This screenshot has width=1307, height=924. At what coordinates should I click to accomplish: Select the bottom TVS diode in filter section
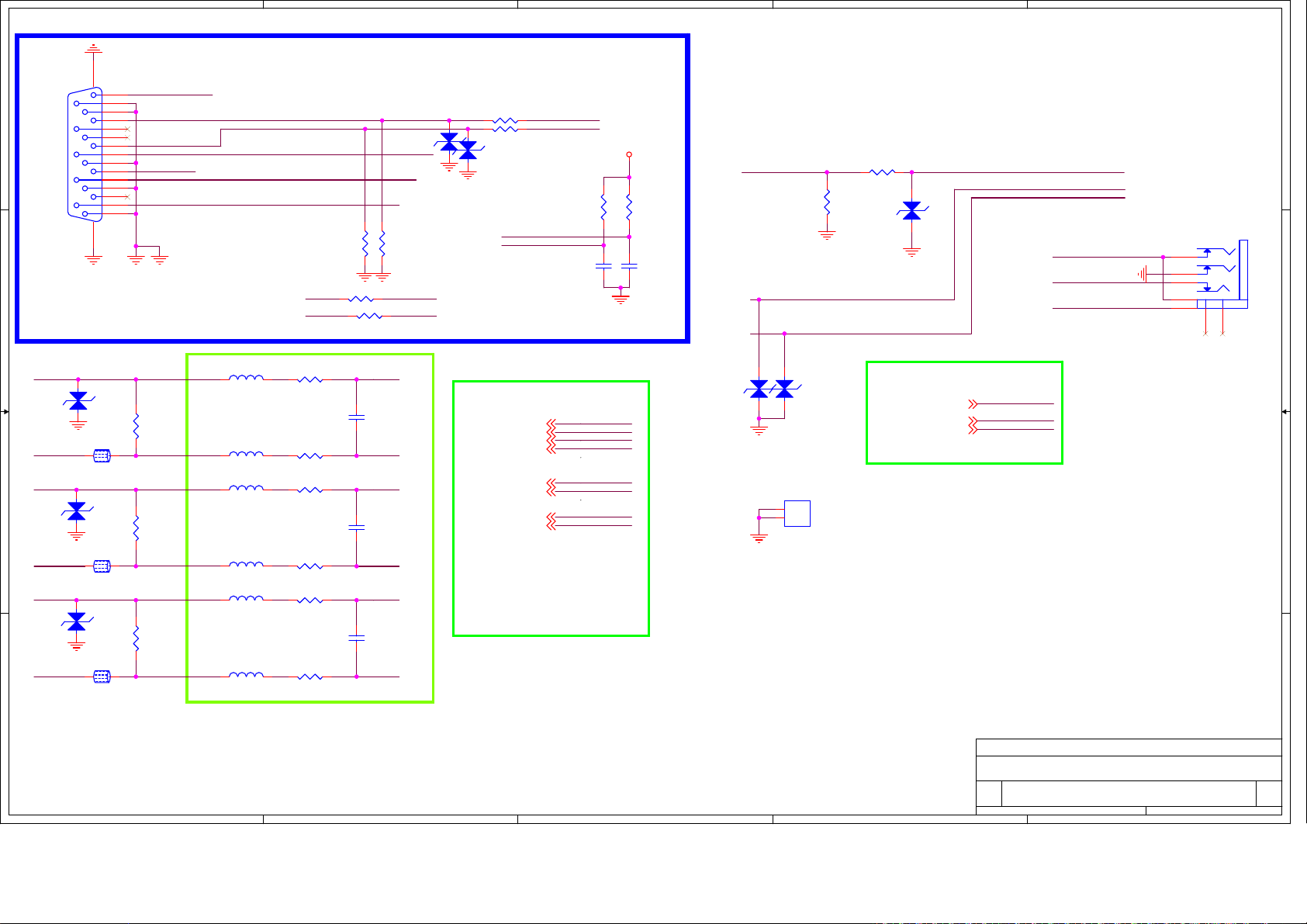pos(77,621)
